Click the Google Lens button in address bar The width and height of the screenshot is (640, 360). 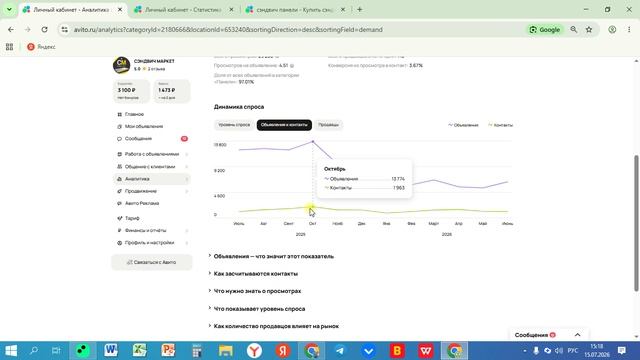click(544, 29)
